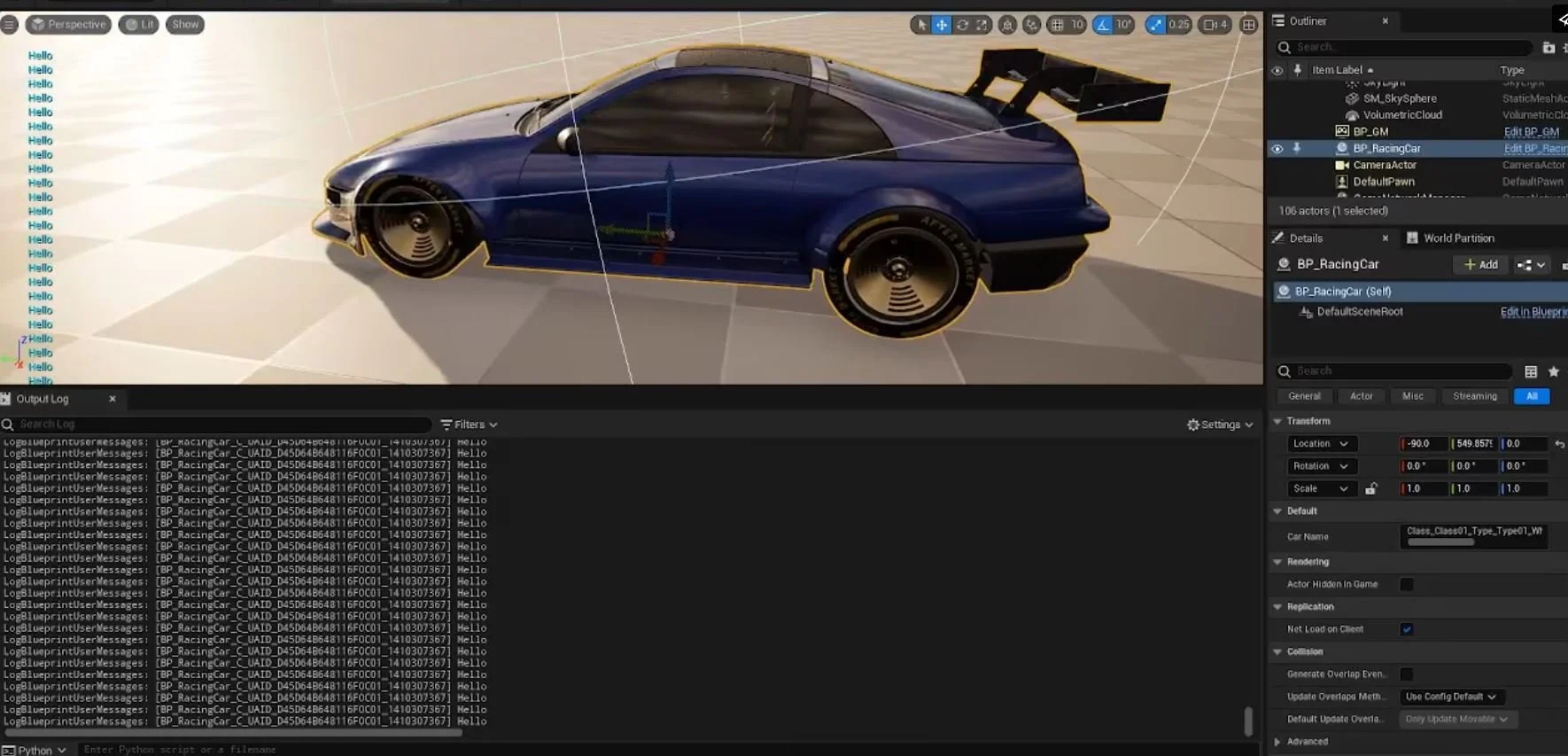This screenshot has width=1568, height=756.
Task: Open the Details property matrix grid icon
Action: 1531,371
